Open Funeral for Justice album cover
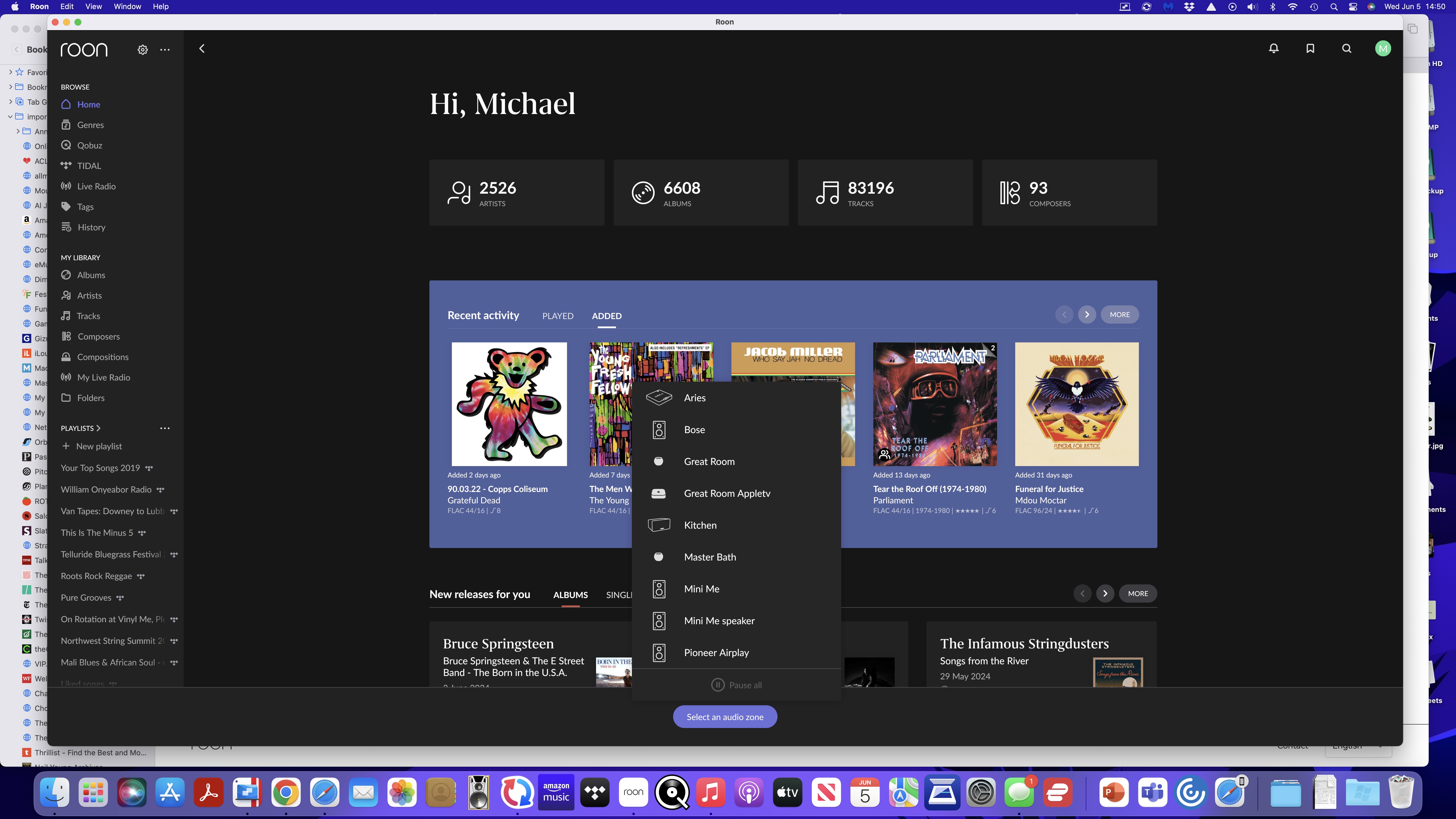The height and width of the screenshot is (819, 1456). (x=1077, y=404)
